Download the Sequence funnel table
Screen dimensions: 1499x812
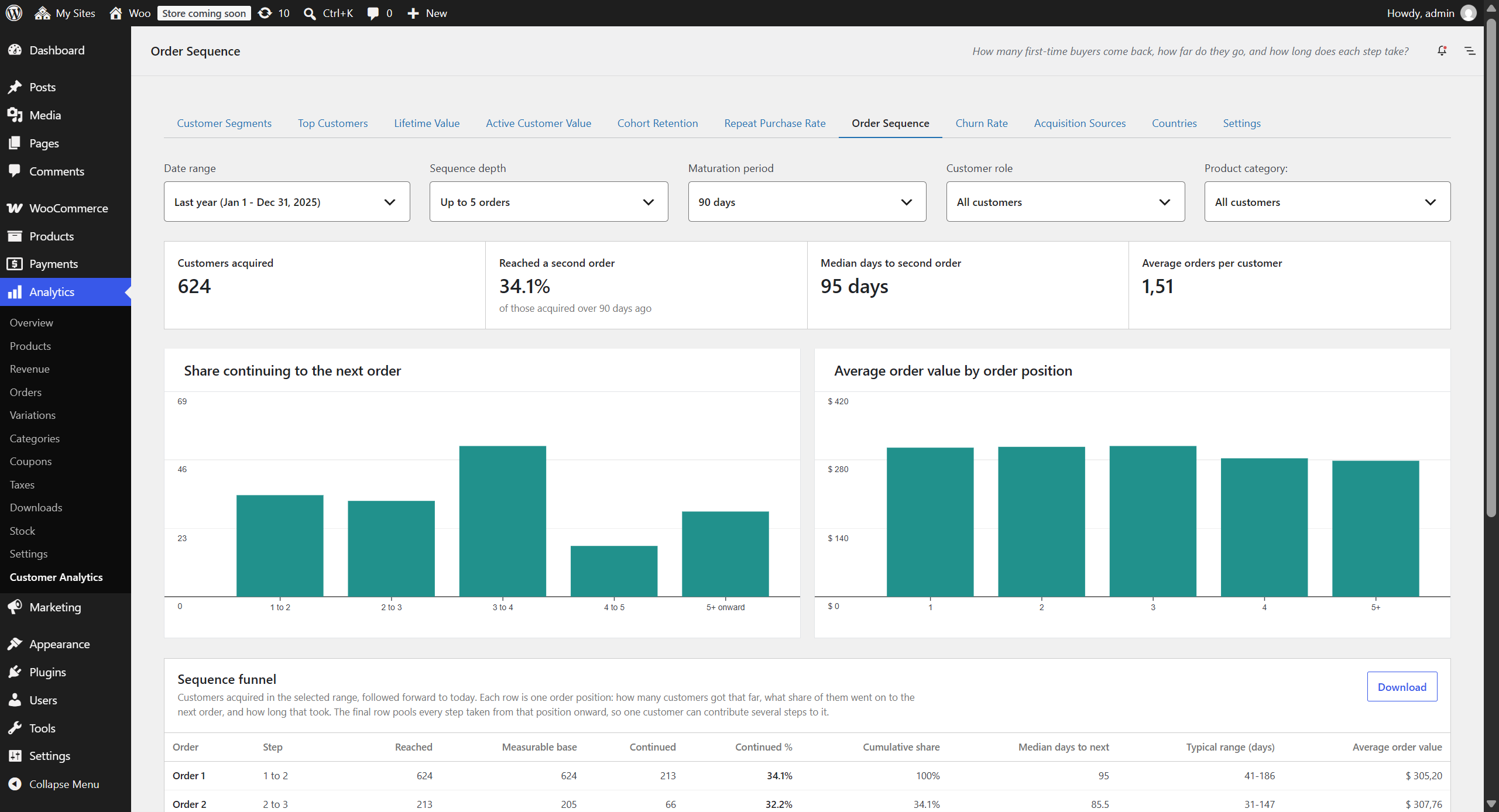(x=1402, y=687)
